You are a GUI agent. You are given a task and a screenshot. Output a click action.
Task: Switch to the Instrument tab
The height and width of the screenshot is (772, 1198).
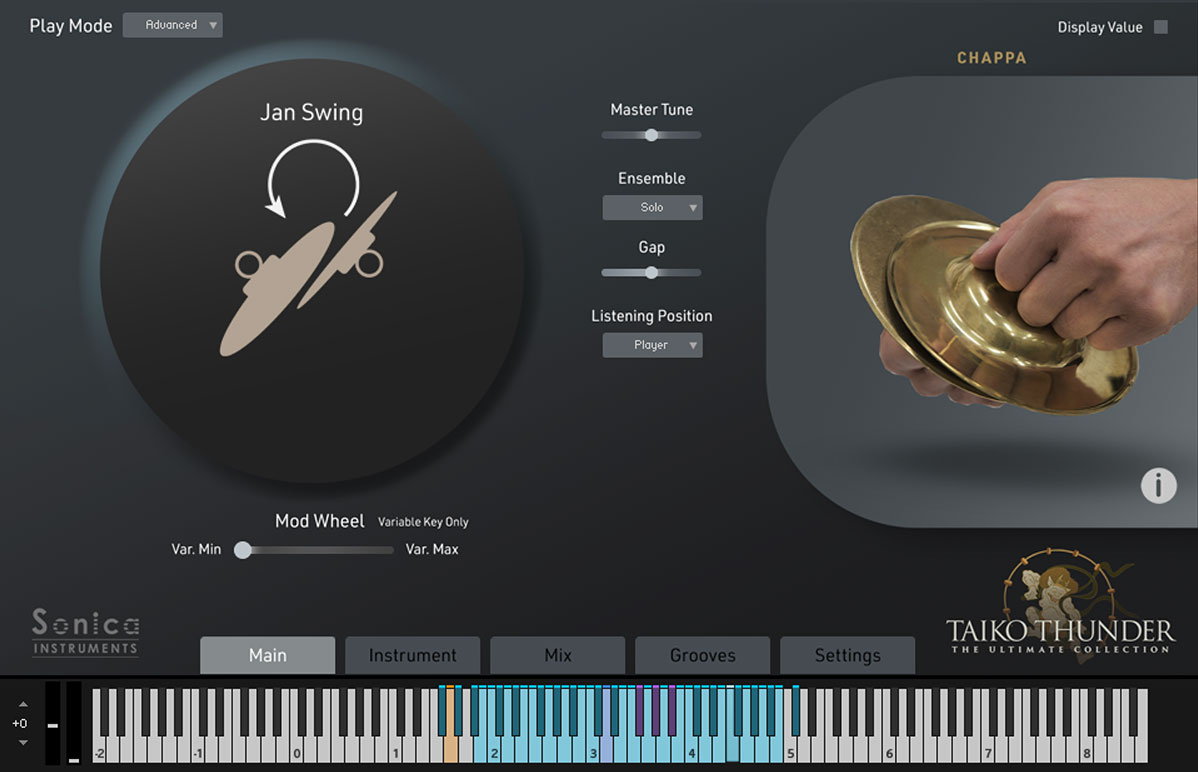(412, 655)
